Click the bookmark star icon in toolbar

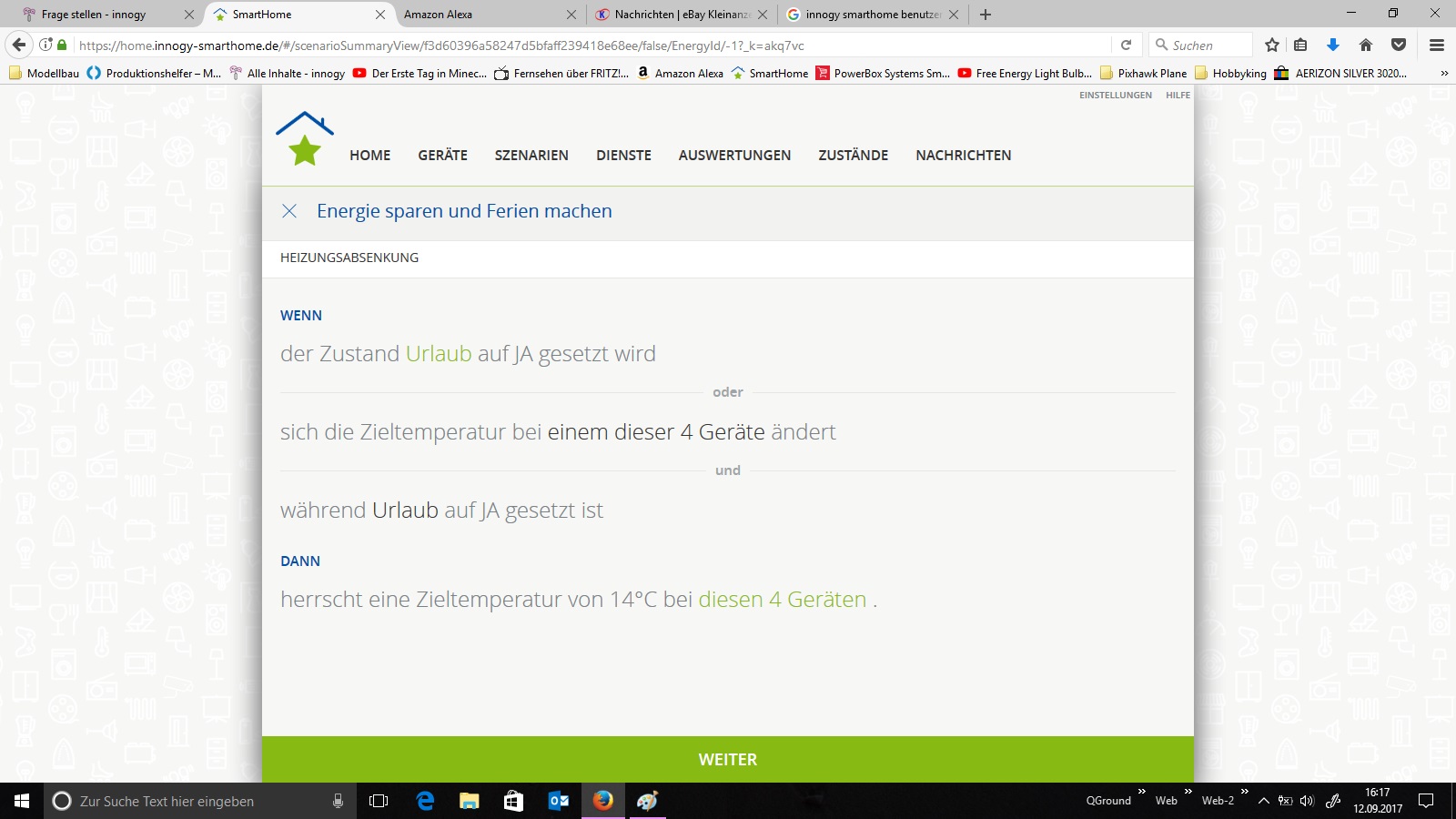click(1272, 45)
